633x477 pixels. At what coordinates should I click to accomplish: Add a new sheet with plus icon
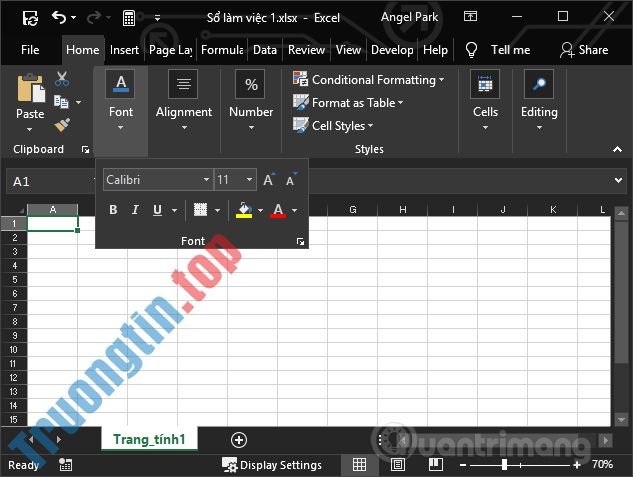point(239,439)
